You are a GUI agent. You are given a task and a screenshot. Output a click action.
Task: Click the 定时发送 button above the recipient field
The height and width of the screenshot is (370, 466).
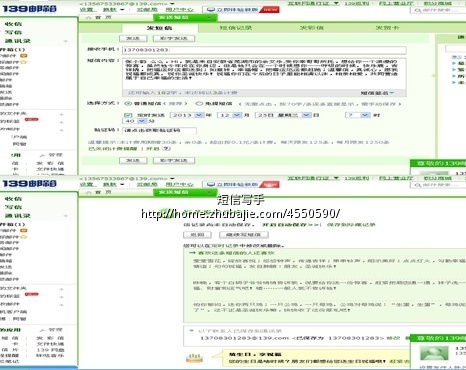click(x=174, y=39)
